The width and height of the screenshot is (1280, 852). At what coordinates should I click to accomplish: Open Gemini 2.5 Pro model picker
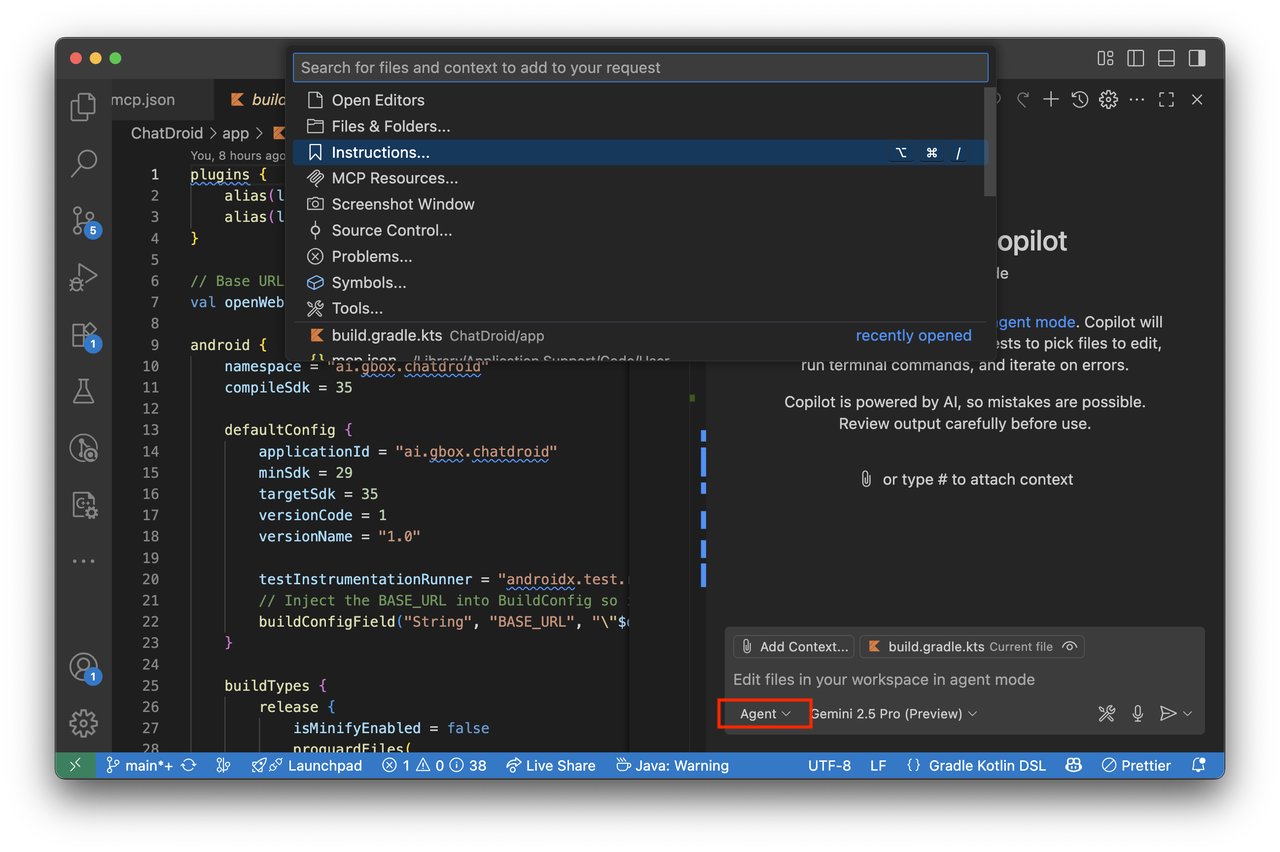click(894, 713)
